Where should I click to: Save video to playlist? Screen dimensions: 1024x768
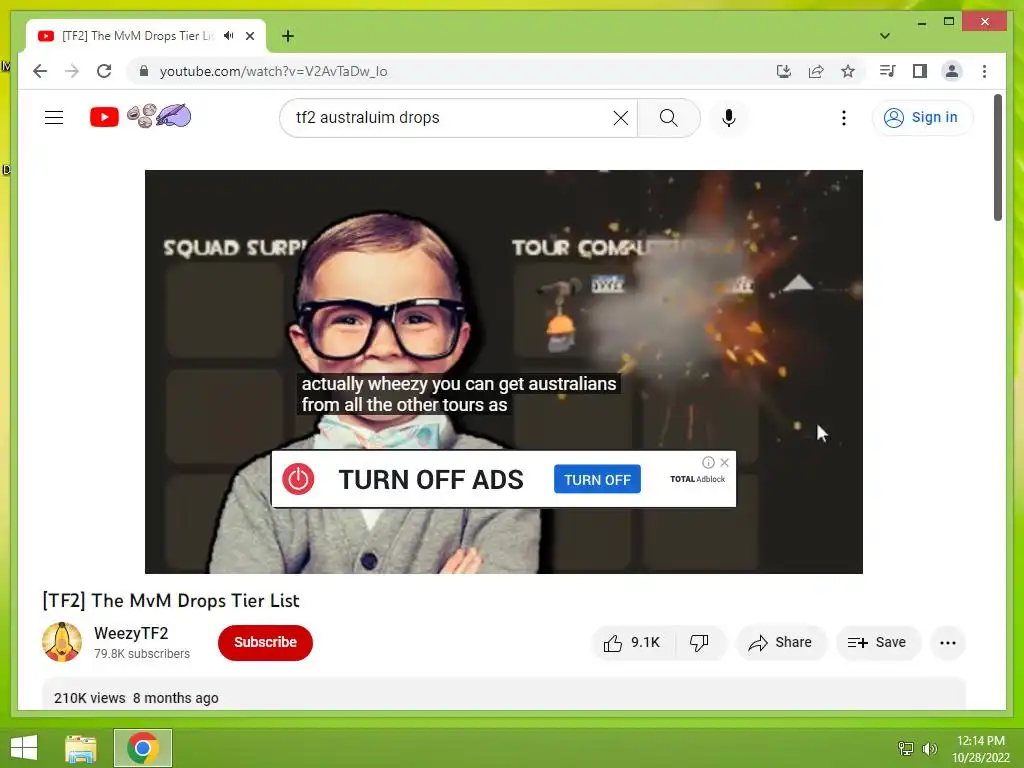point(878,643)
